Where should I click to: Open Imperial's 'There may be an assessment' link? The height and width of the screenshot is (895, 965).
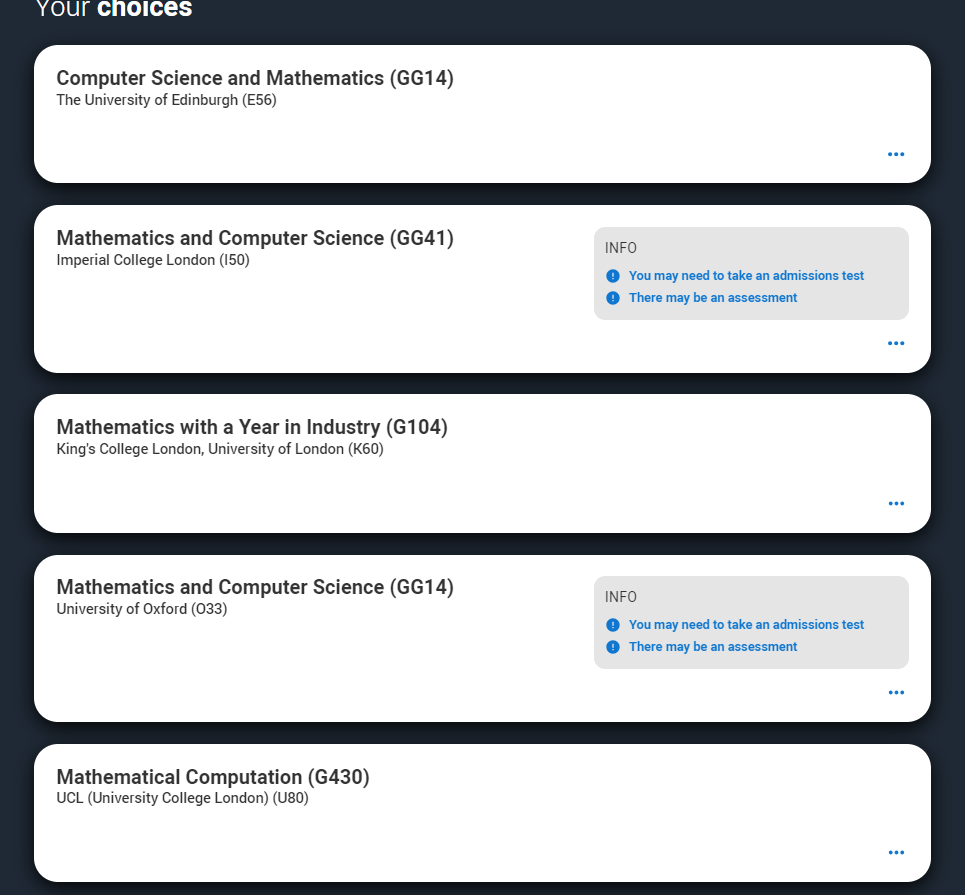pos(713,298)
